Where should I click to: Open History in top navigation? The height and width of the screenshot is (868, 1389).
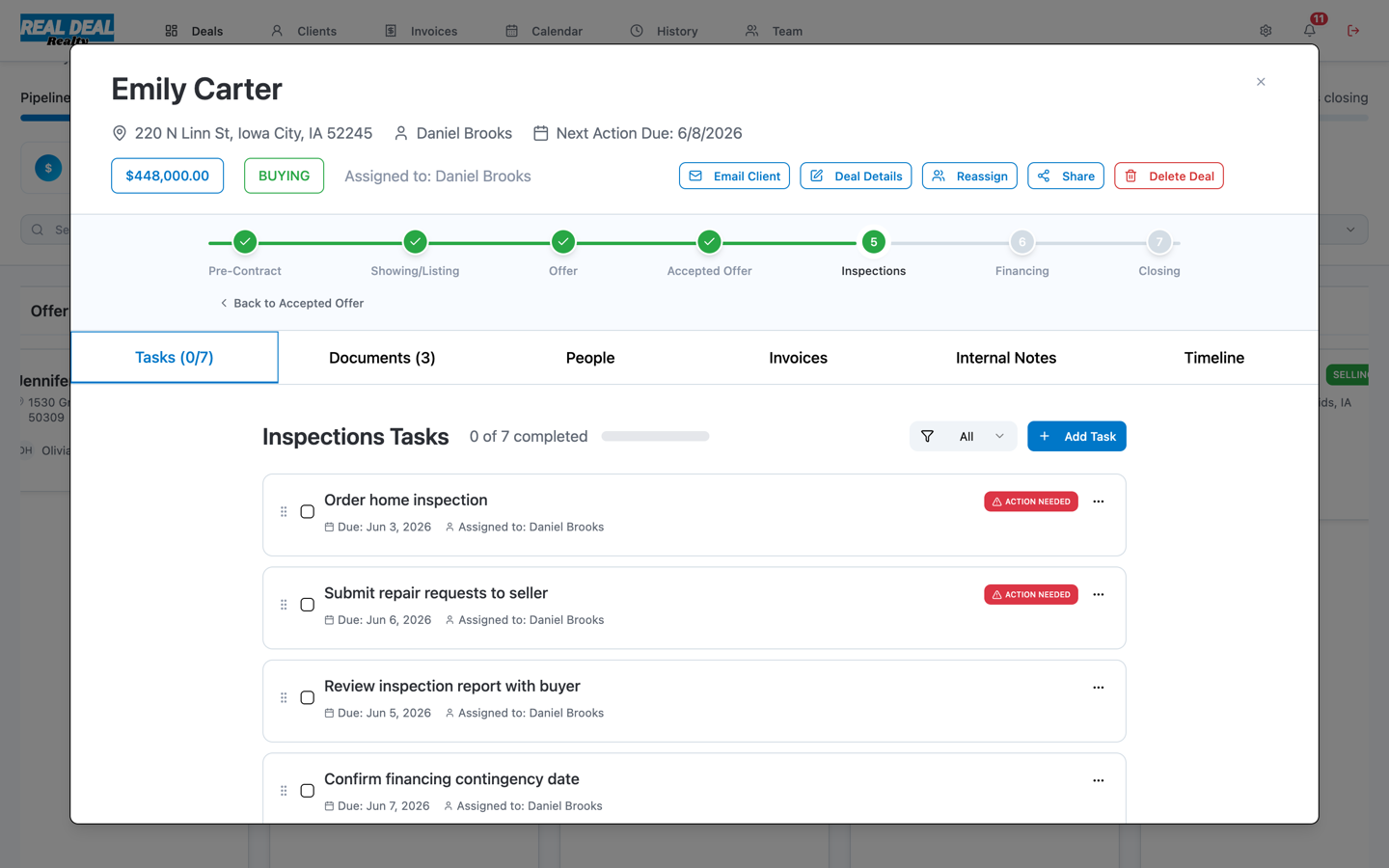pyautogui.click(x=664, y=31)
